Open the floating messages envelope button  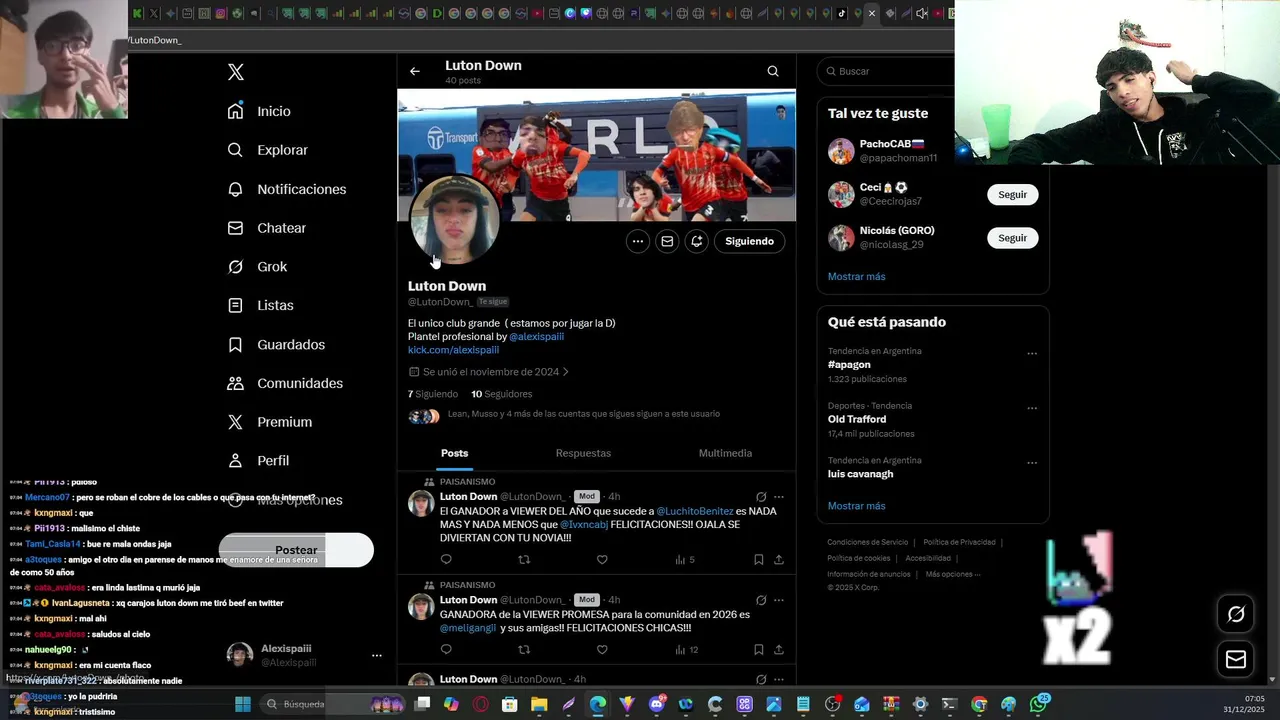point(1236,659)
